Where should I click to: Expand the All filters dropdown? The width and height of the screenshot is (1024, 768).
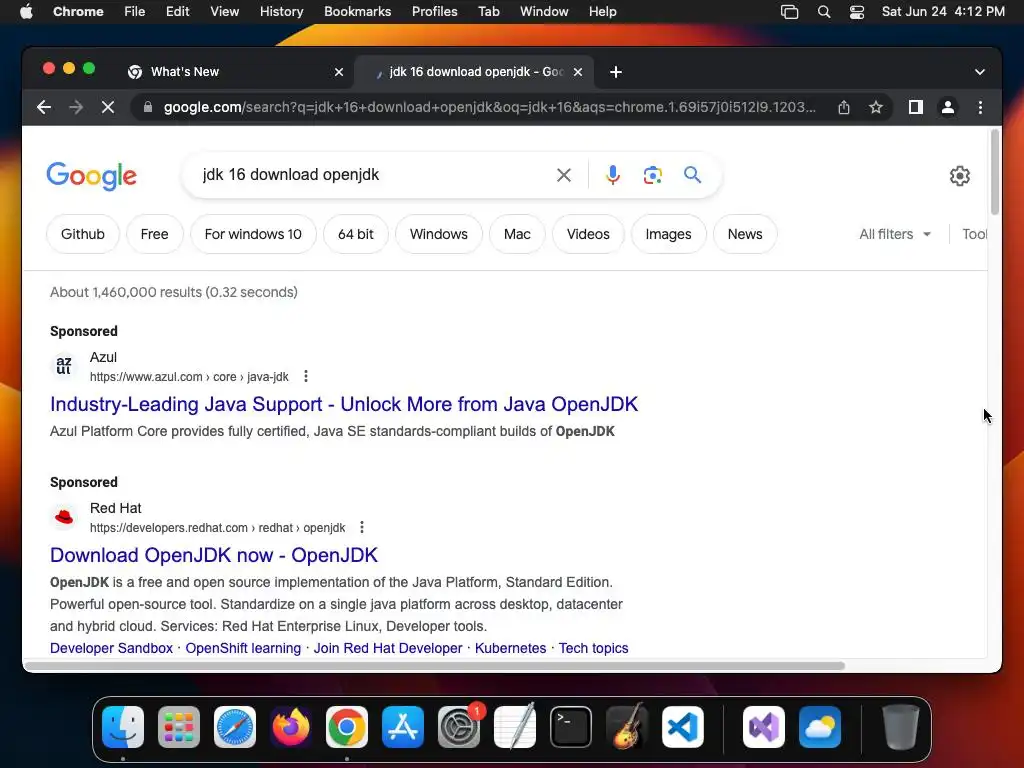895,234
